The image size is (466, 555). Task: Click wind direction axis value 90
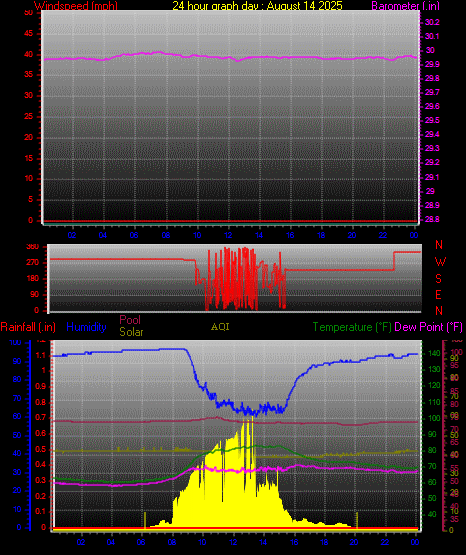coord(35,294)
